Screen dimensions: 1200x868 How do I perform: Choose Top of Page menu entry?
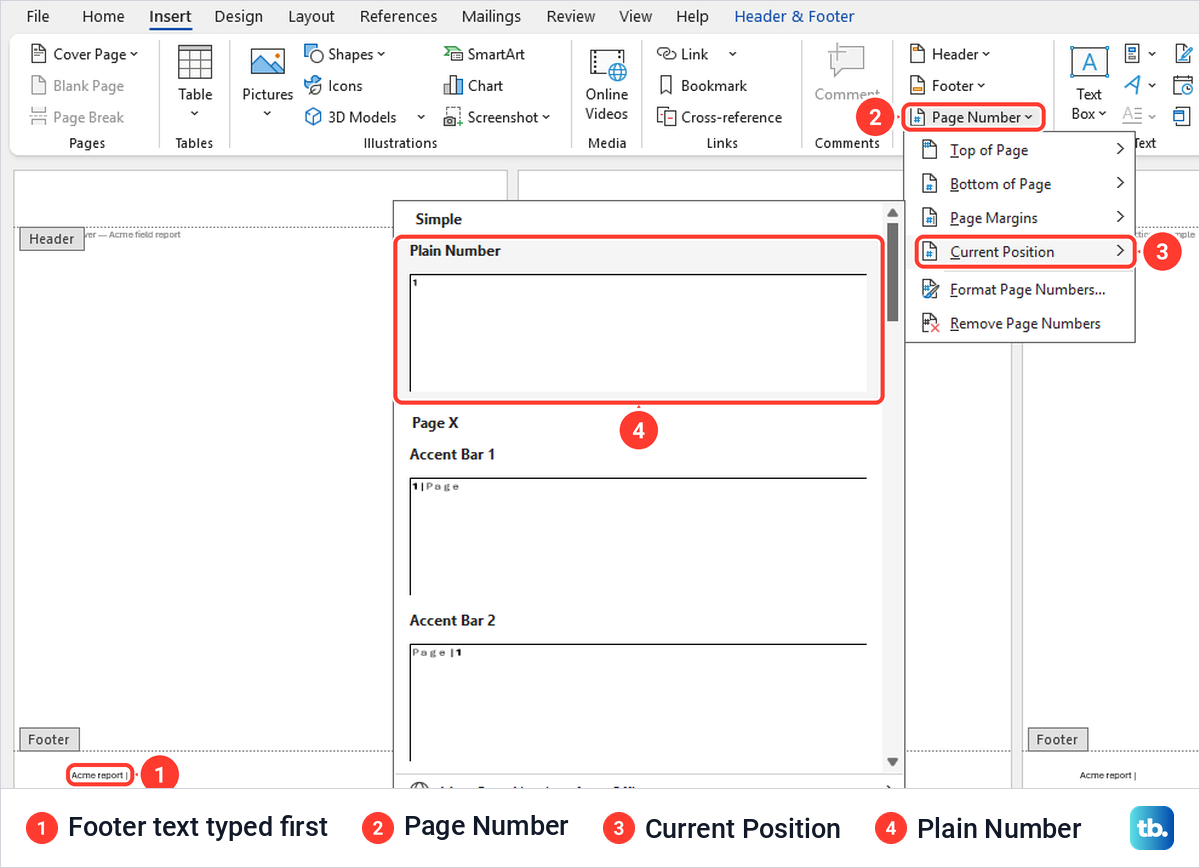coord(1020,150)
